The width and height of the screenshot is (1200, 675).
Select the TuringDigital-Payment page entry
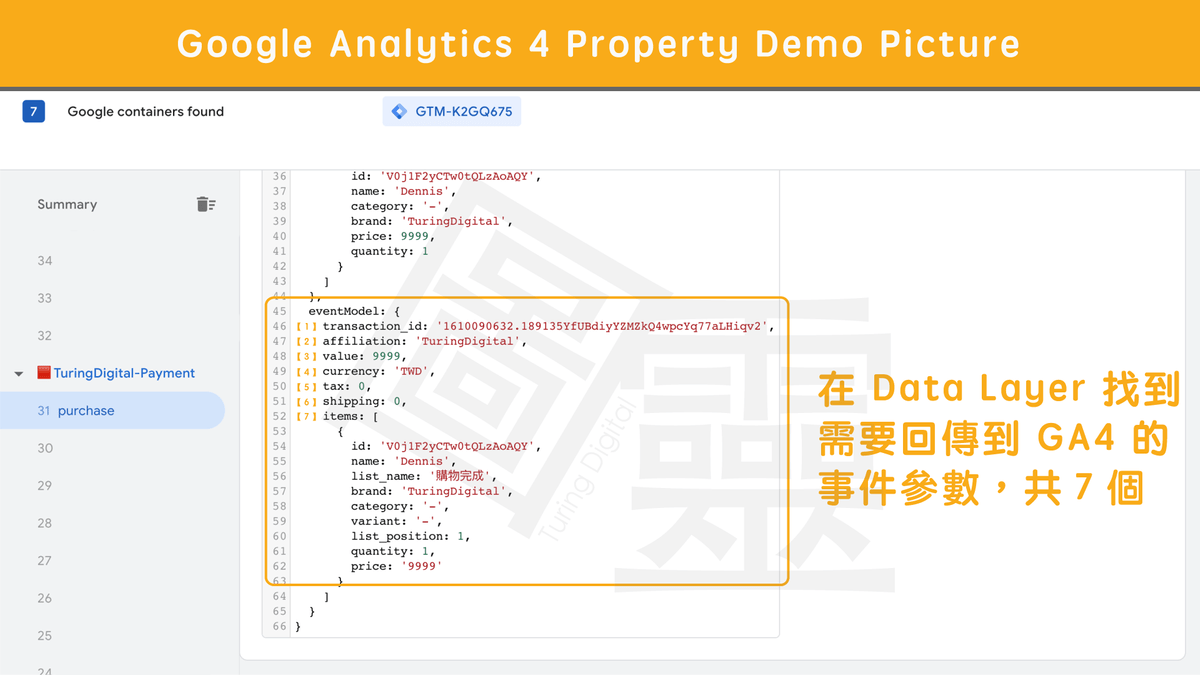click(x=116, y=373)
